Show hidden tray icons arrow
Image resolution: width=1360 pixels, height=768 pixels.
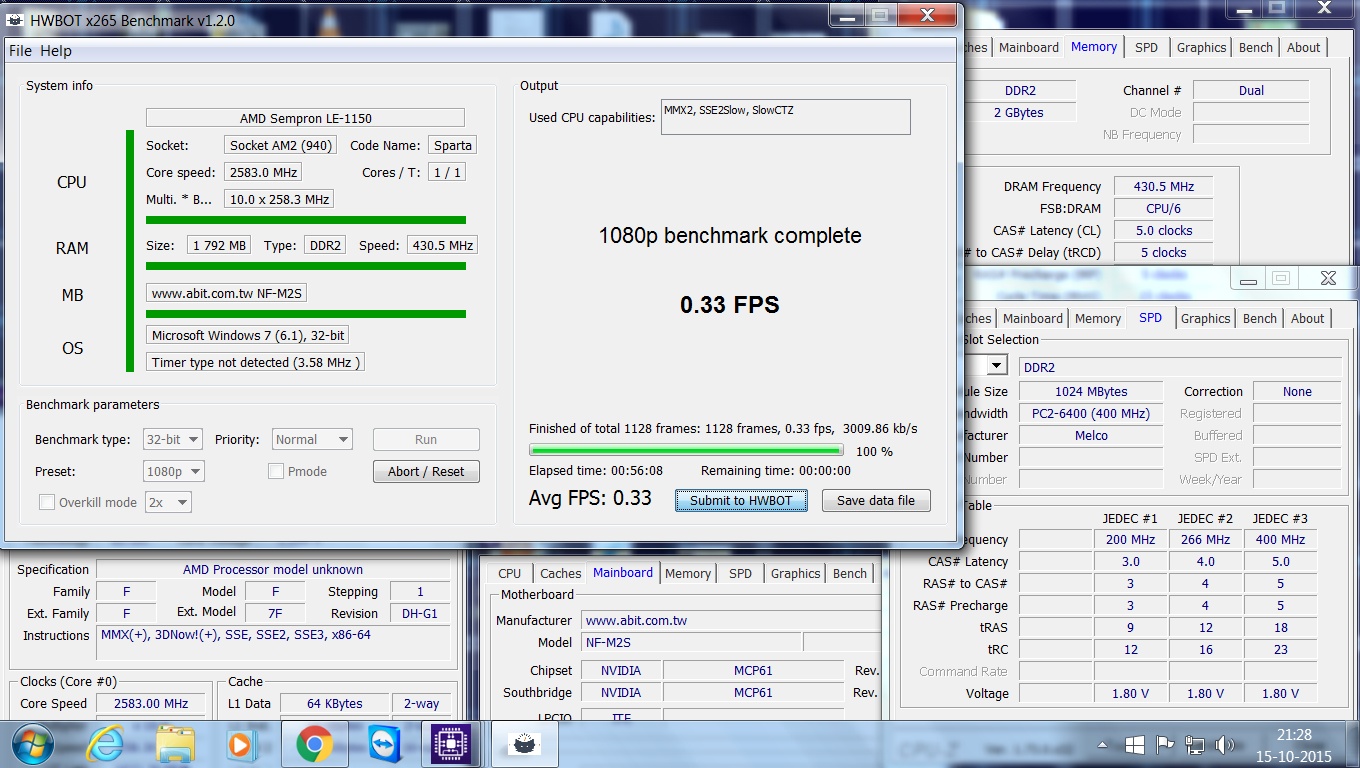click(1103, 745)
